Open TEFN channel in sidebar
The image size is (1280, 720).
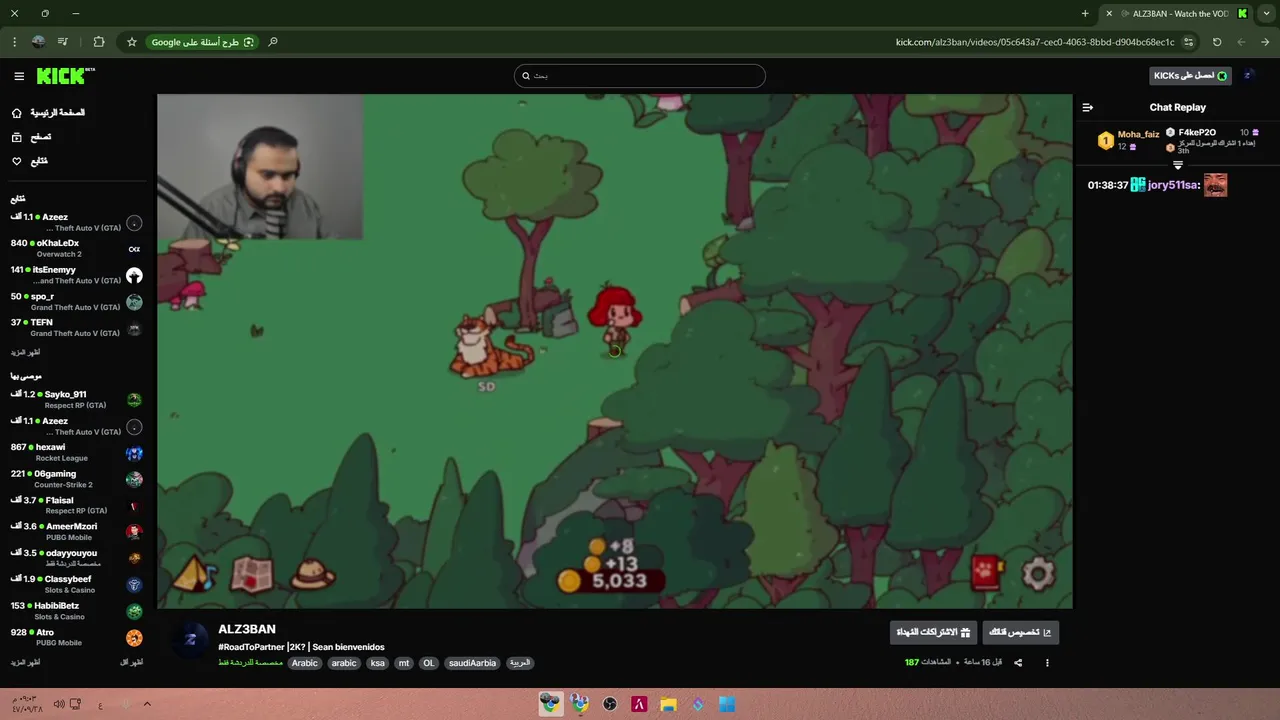pyautogui.click(x=76, y=328)
